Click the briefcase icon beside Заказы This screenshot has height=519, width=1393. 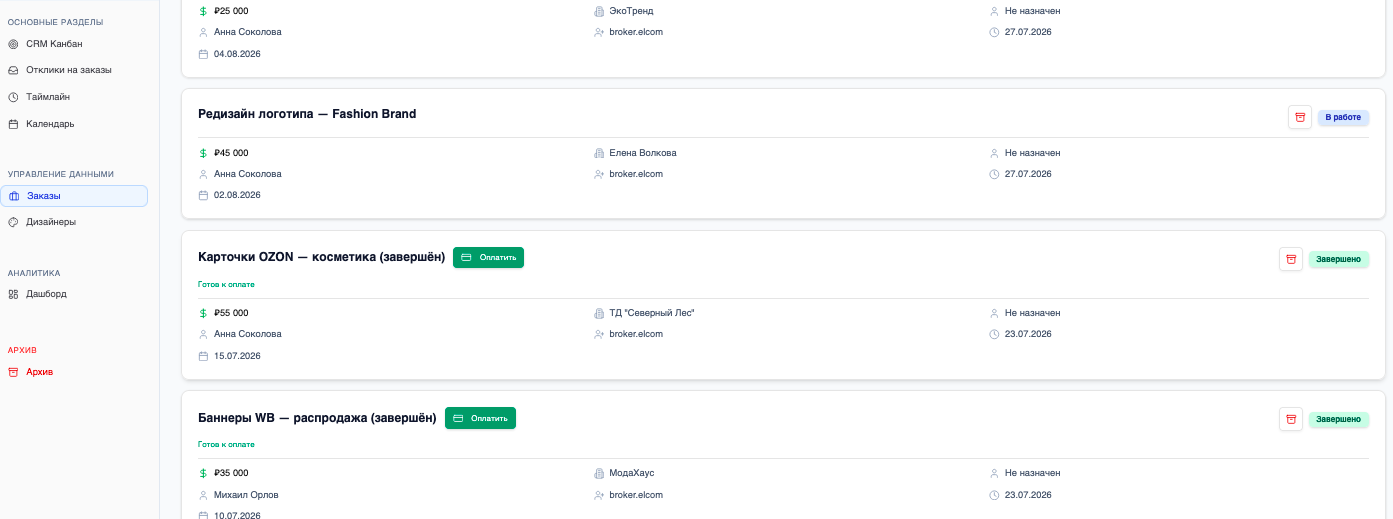14,196
